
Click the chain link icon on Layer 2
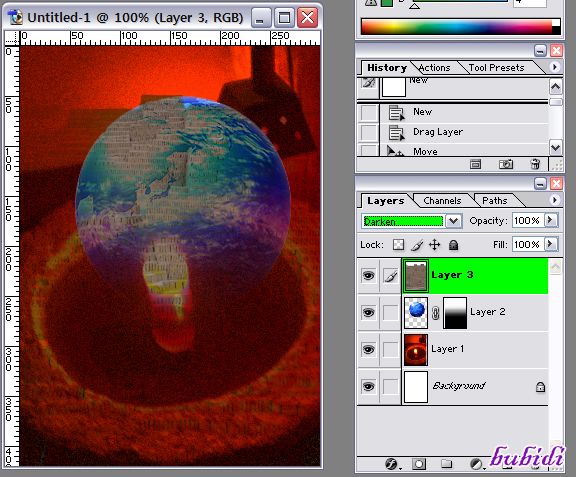[435, 313]
